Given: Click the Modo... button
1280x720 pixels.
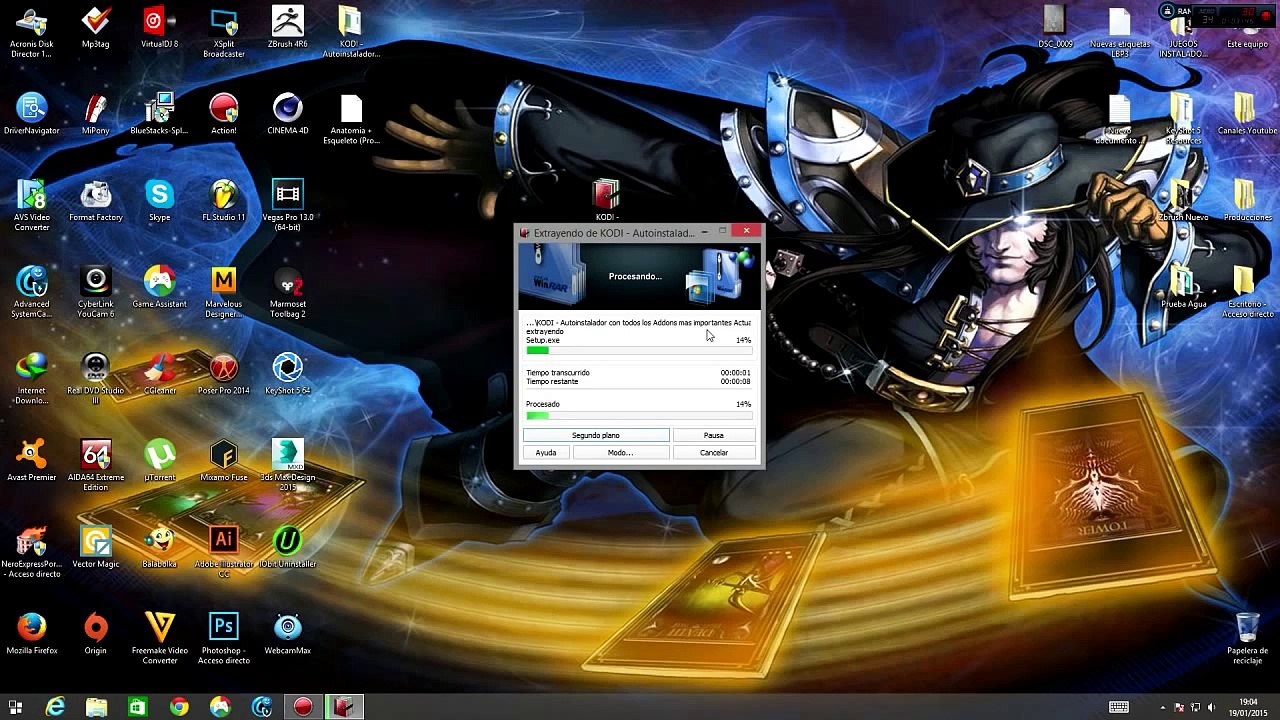Looking at the screenshot, I should [620, 453].
